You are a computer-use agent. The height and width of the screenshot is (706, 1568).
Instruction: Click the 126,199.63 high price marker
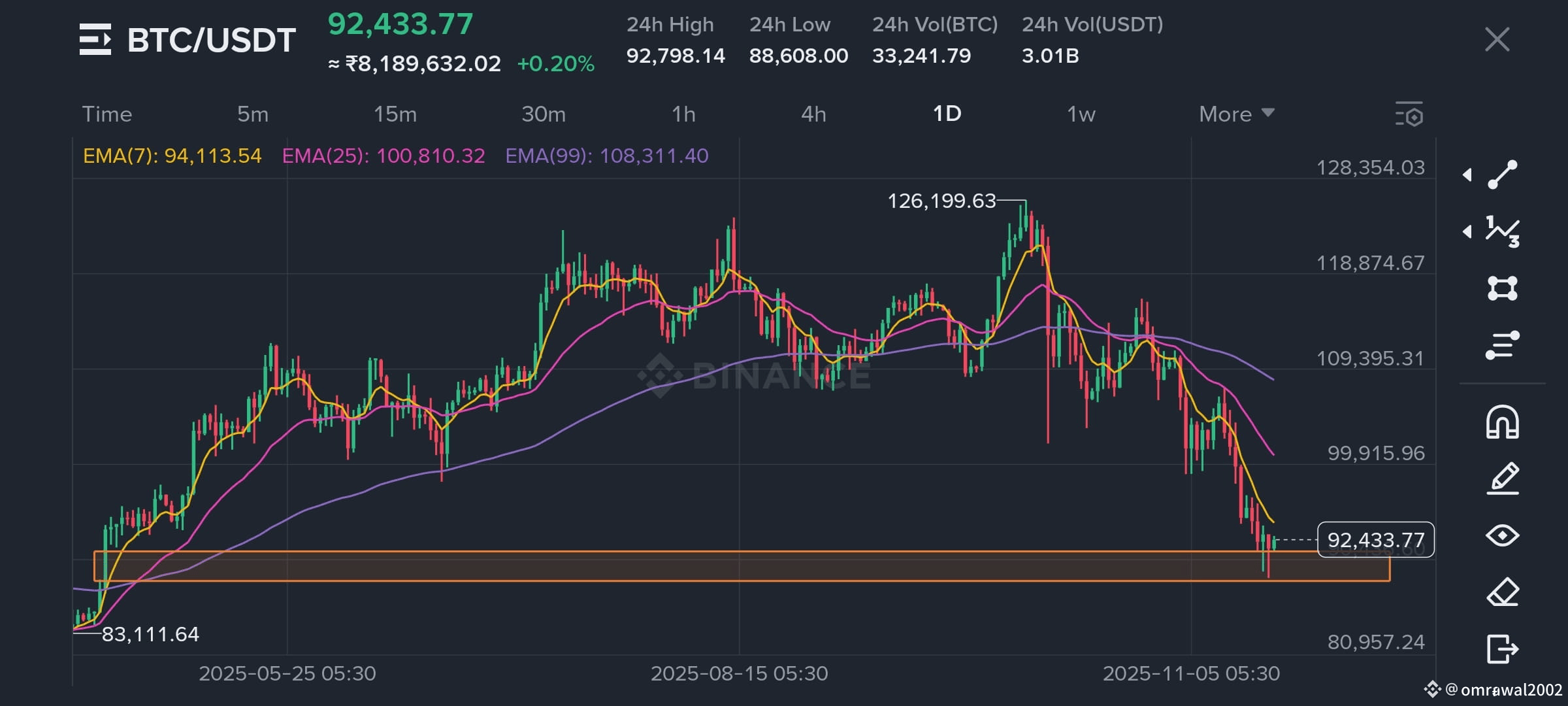click(x=941, y=201)
